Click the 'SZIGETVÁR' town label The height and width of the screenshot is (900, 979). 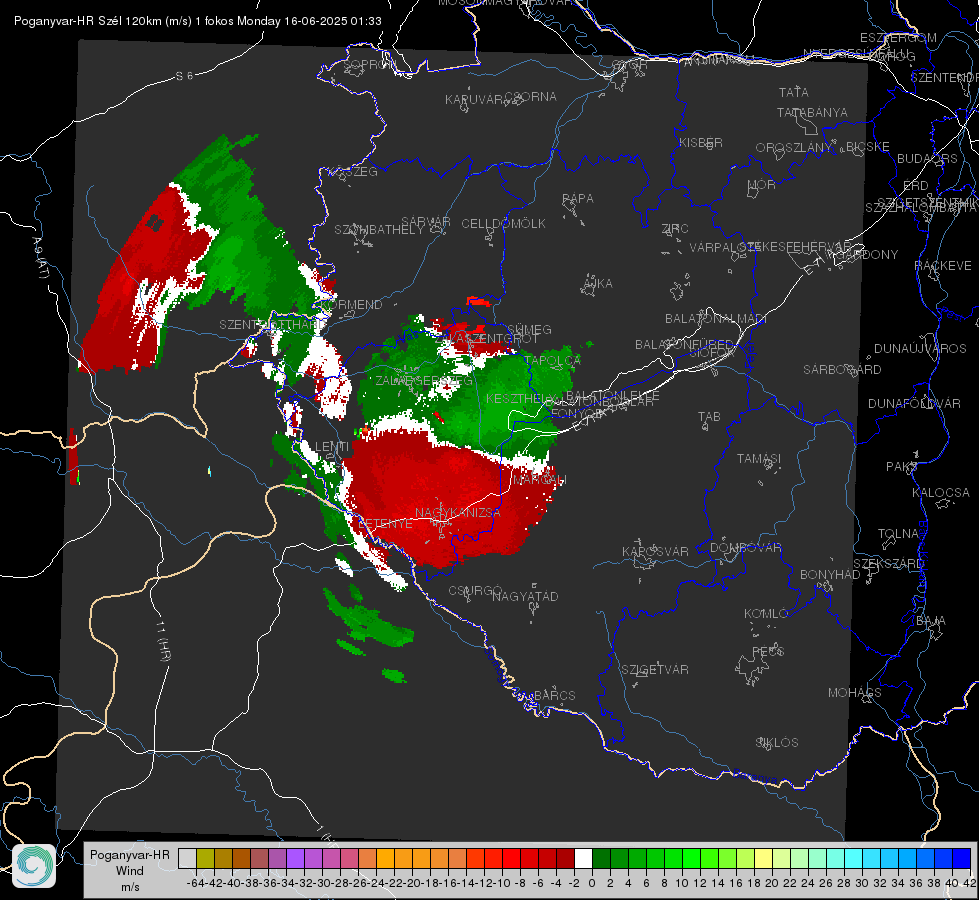click(655, 670)
